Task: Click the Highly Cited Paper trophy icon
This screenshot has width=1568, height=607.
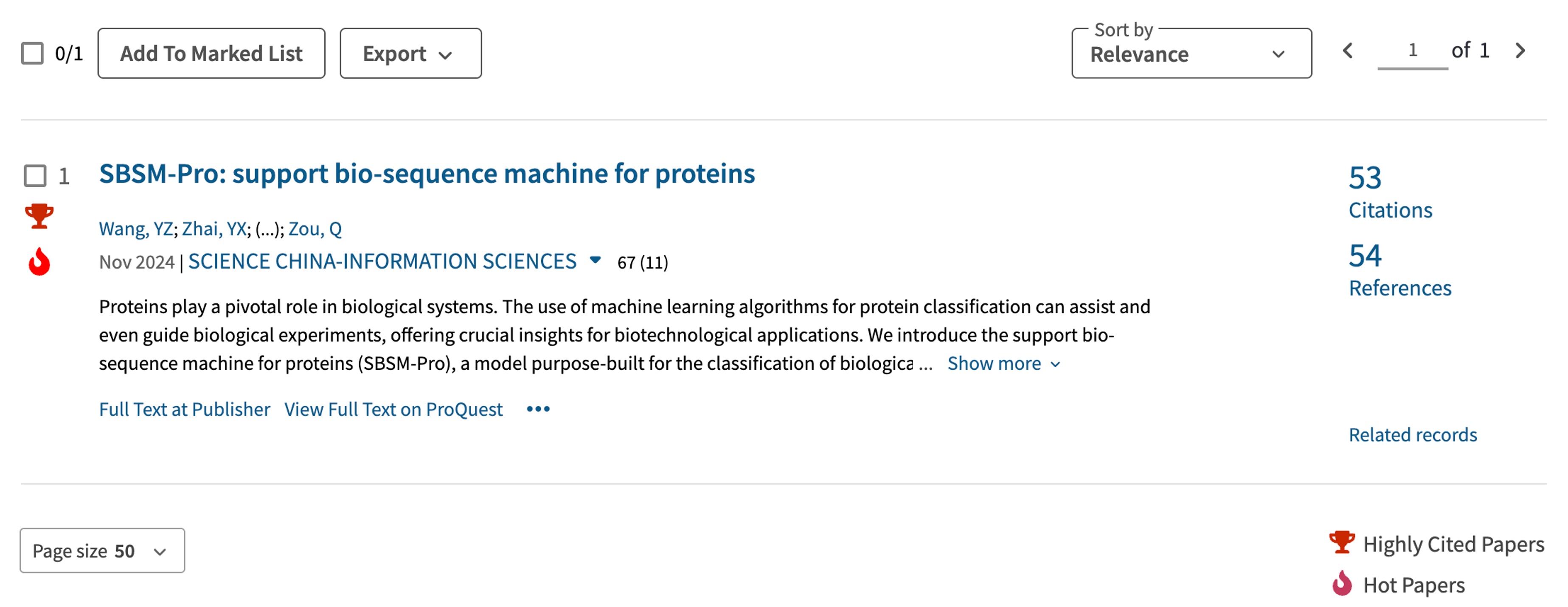Action: pos(39,216)
